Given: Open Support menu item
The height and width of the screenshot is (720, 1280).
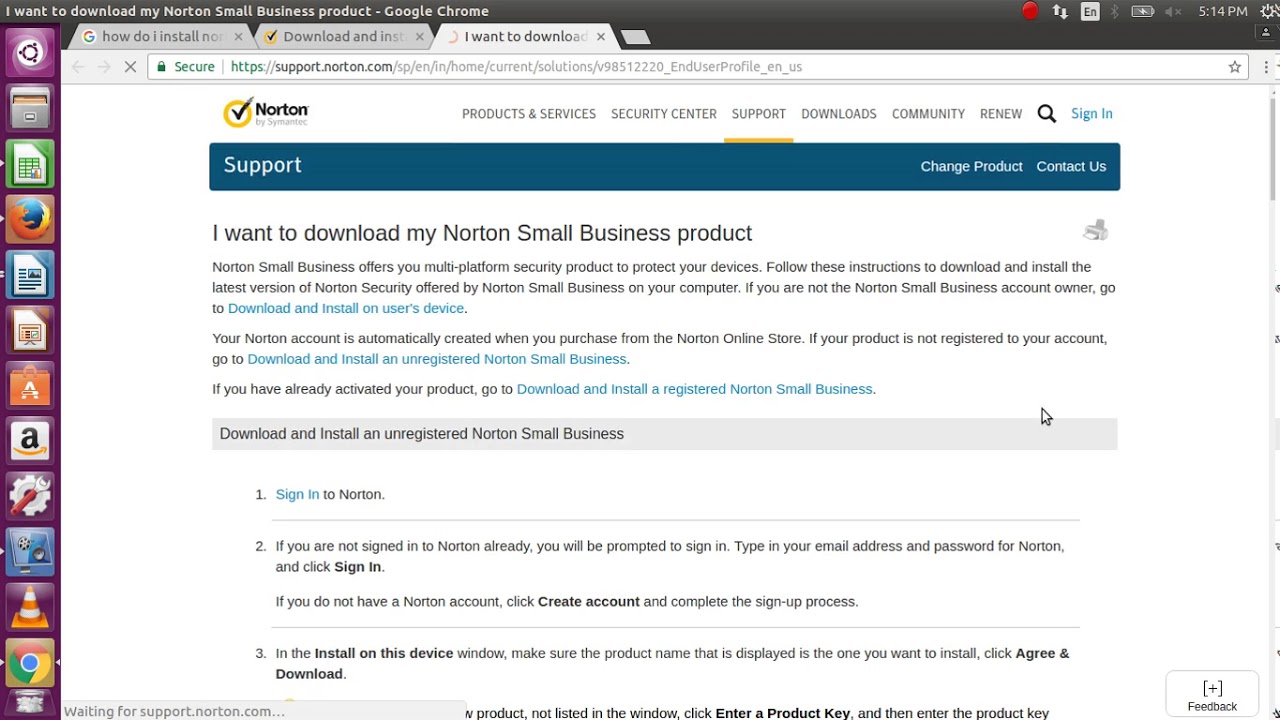Looking at the screenshot, I should point(759,114).
